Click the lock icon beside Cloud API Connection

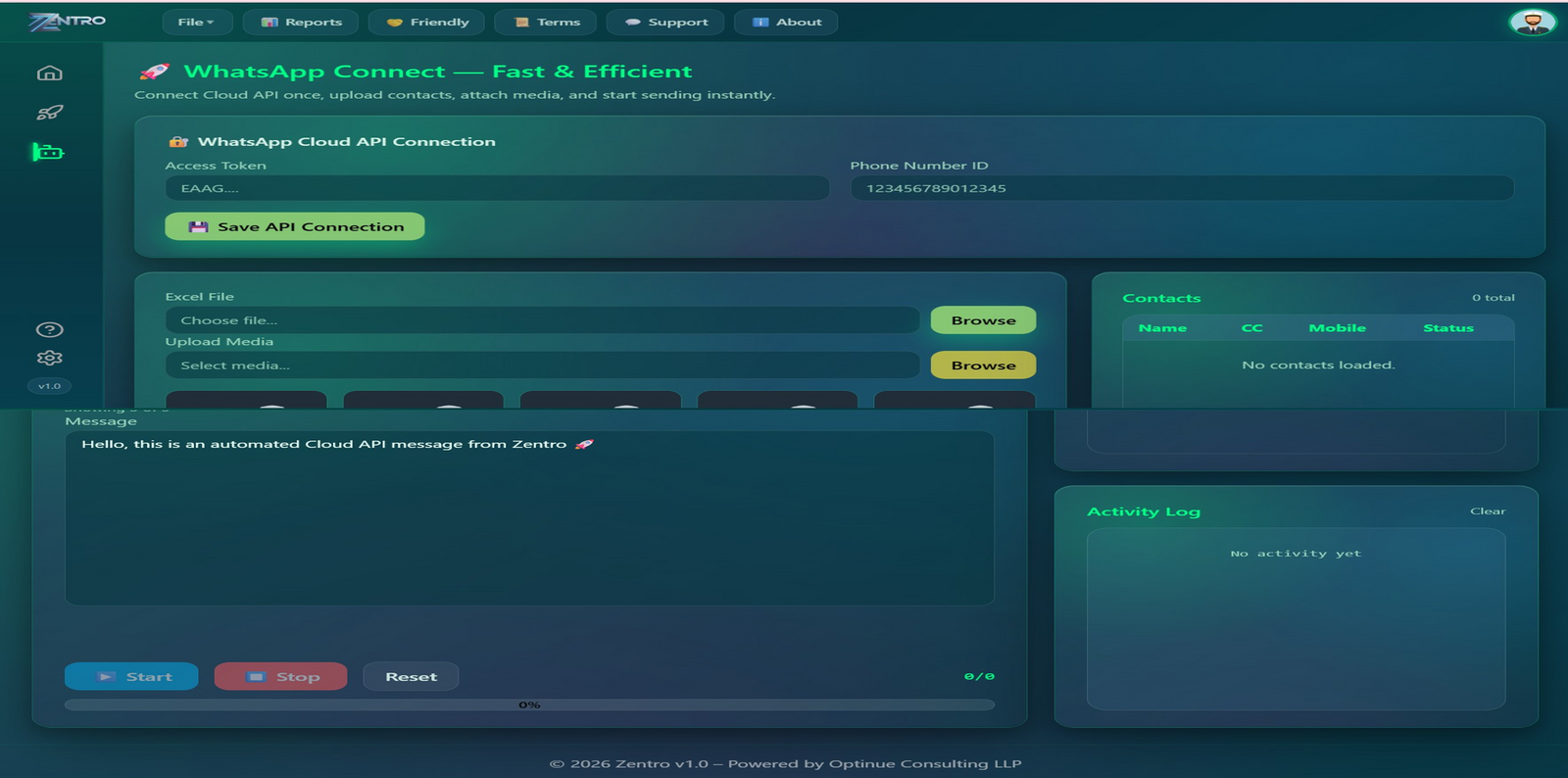point(178,142)
